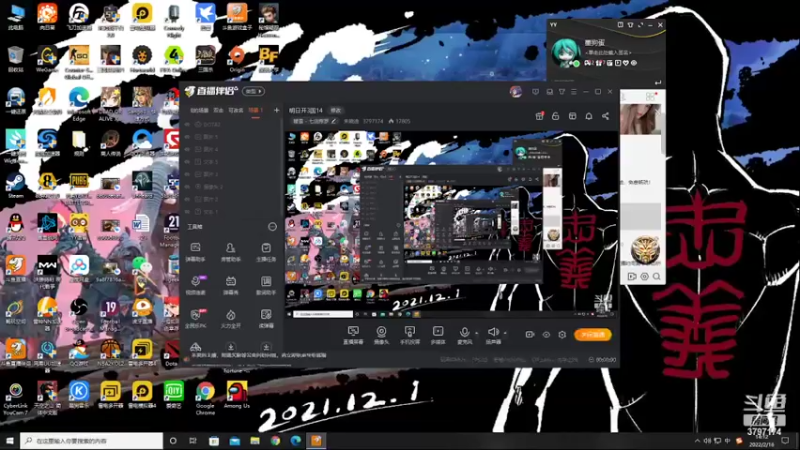Click the magnifier icon at chat panel bottom
Screen dimensions: 800x450
click(657, 277)
